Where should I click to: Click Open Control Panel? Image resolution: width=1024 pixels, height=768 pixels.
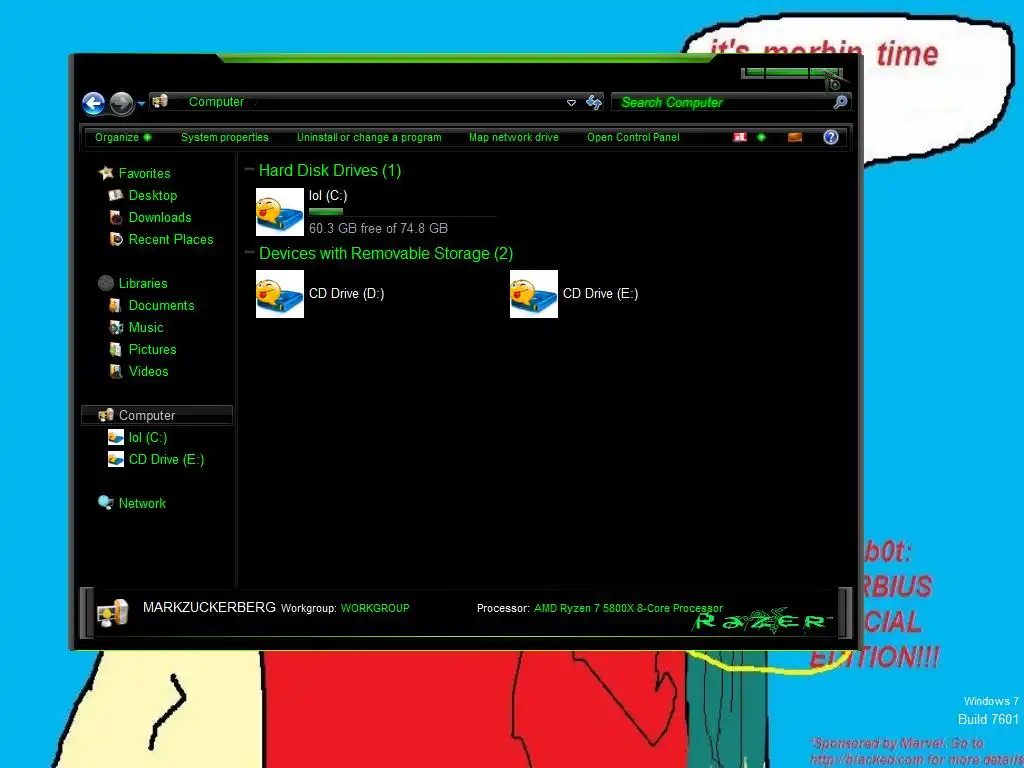[x=633, y=137]
